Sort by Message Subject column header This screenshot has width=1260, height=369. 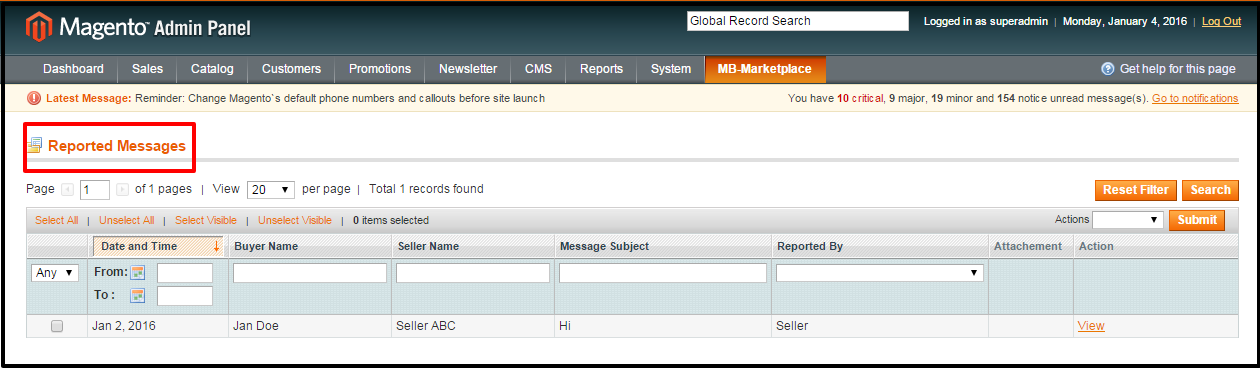point(604,246)
